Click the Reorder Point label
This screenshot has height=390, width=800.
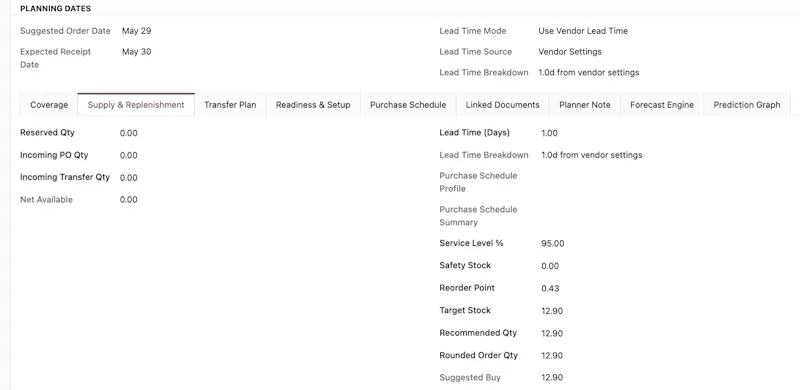(467, 288)
